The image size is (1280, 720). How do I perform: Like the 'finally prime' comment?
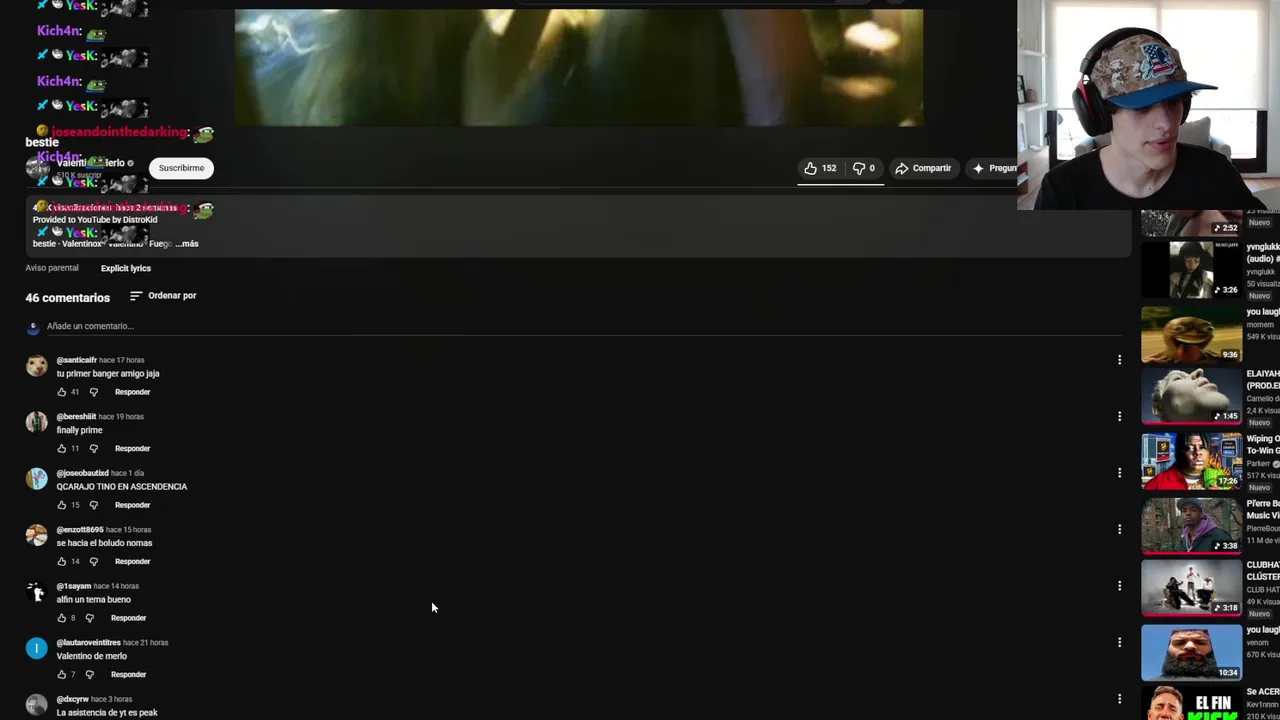pos(61,449)
